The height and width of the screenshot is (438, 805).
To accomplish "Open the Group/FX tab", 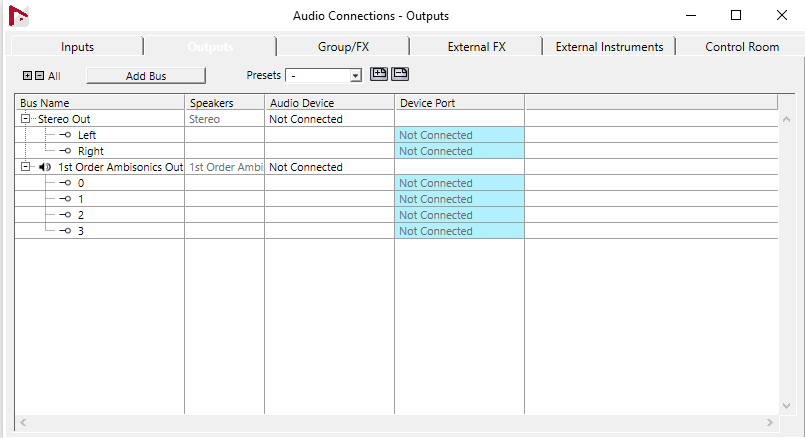I will tap(343, 47).
